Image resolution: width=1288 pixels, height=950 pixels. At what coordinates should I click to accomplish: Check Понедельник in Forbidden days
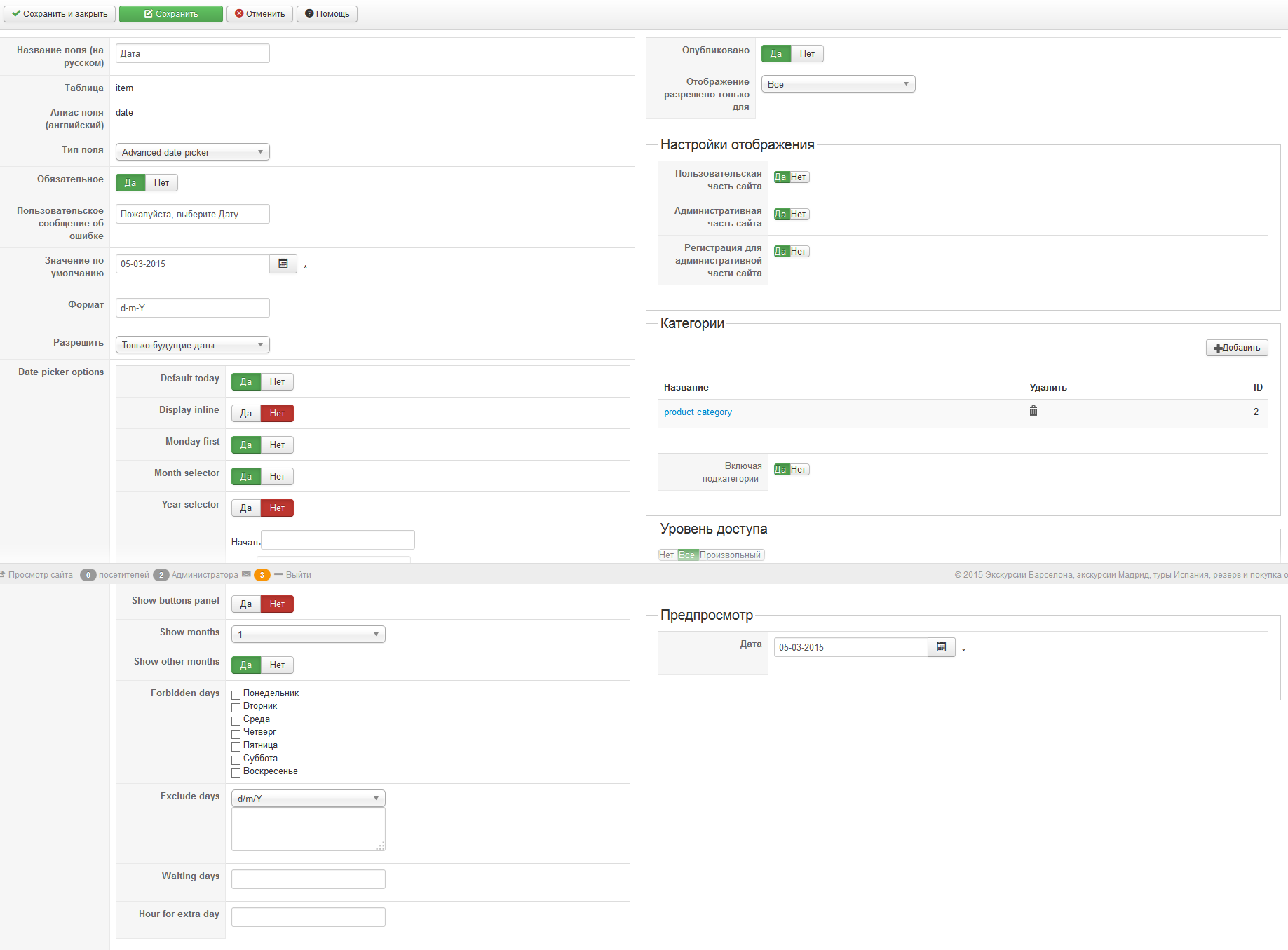(236, 695)
